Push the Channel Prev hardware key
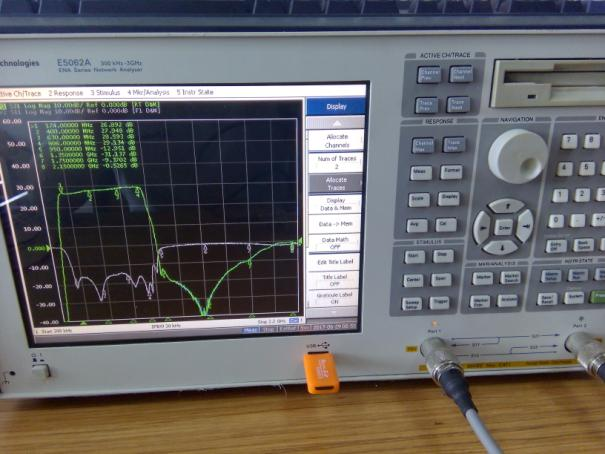Screen dimensions: 605x454 pos(429,74)
